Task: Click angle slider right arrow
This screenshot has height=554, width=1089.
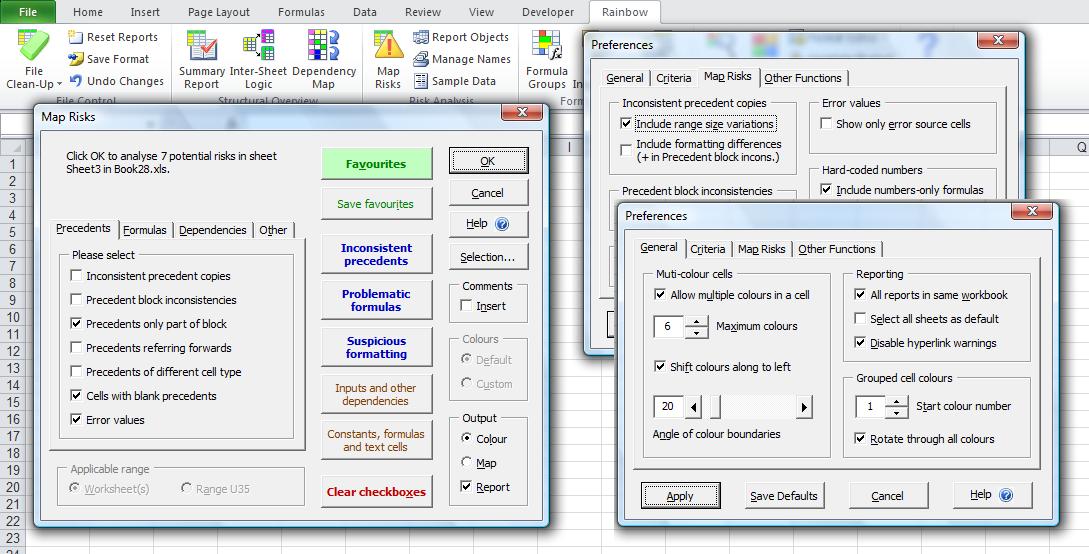Action: pyautogui.click(x=804, y=407)
